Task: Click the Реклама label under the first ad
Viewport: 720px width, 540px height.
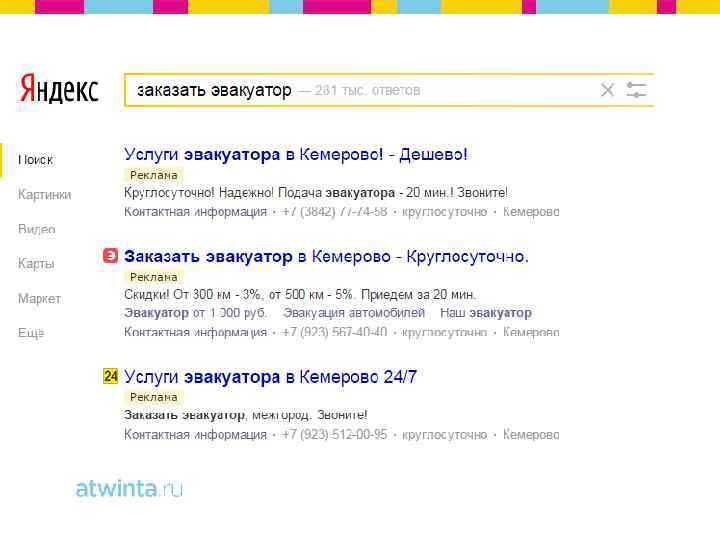Action: (154, 175)
